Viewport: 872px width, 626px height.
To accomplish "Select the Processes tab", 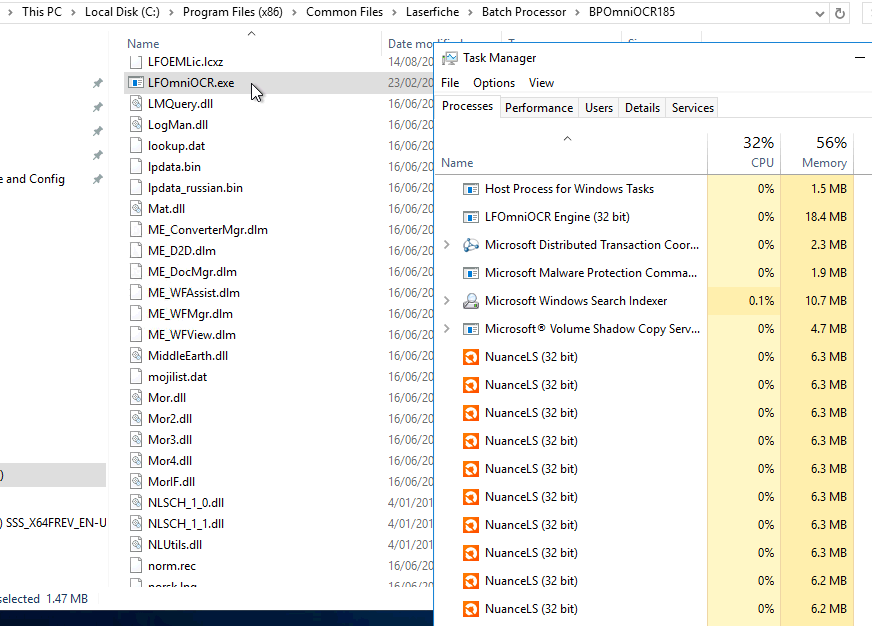I will [467, 106].
